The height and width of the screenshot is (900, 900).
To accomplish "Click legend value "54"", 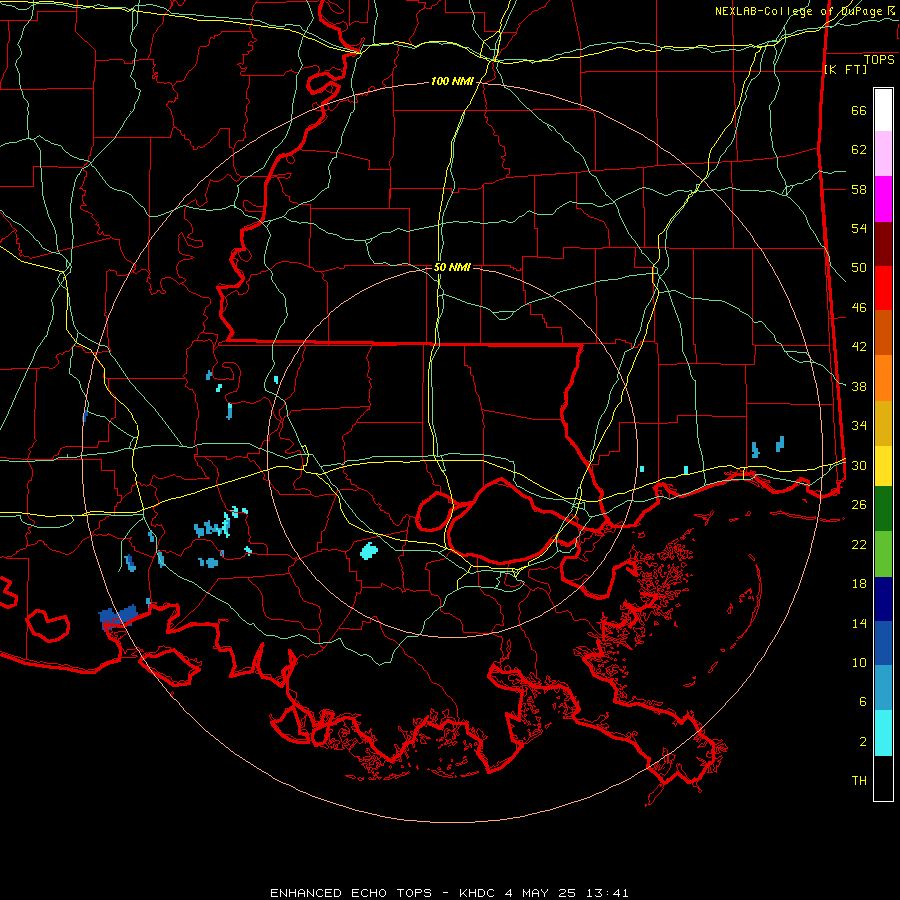I will click(859, 228).
